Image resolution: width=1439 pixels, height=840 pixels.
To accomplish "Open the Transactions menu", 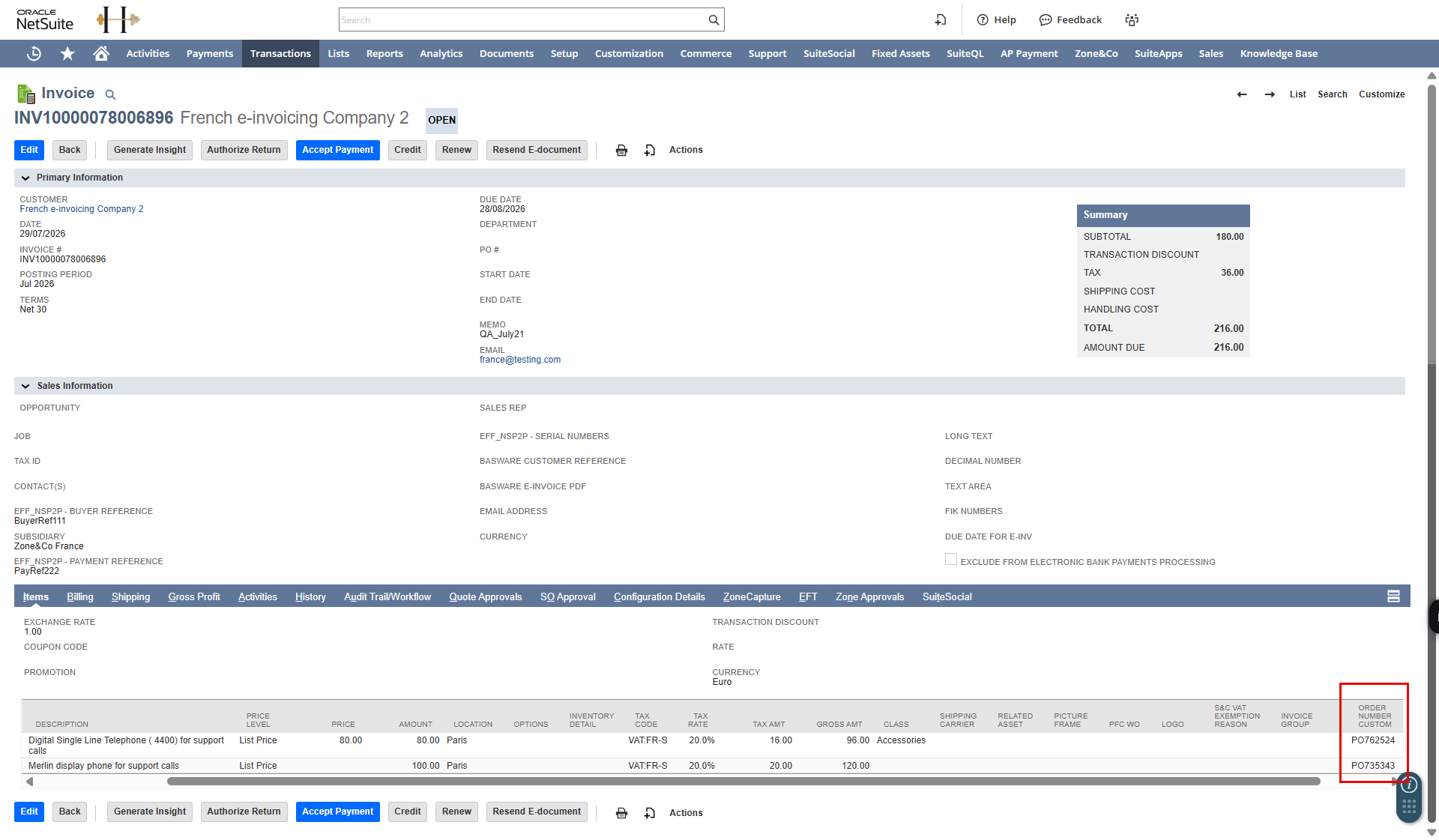I will tap(280, 53).
